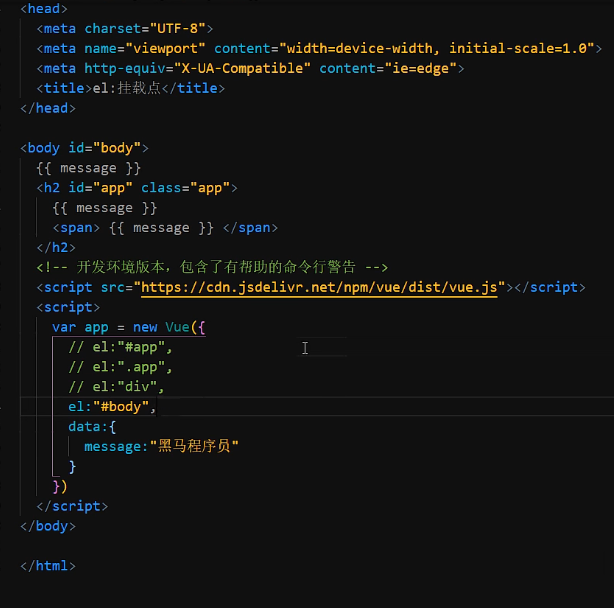The height and width of the screenshot is (608, 614).
Task: Click the string "黑马程序员"
Action: click(x=194, y=446)
